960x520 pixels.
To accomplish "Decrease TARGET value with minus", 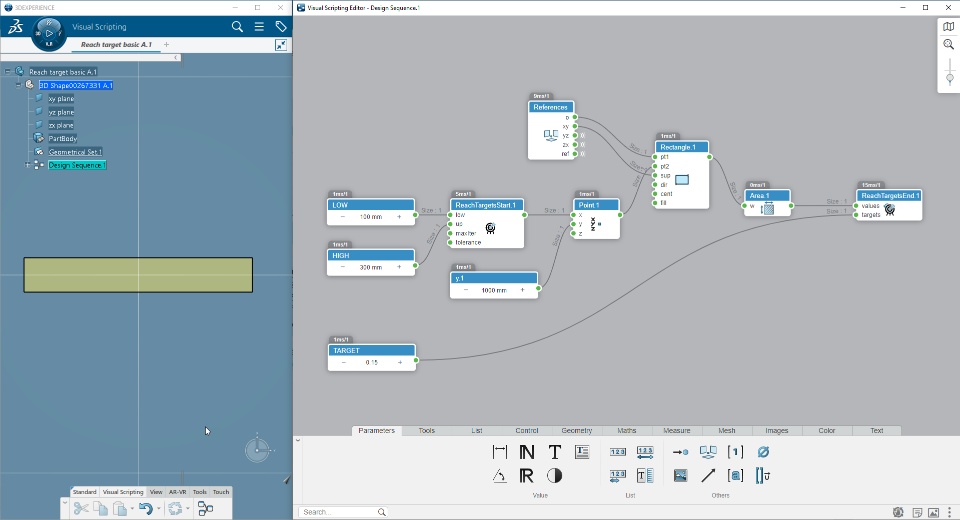I will 343,363.
